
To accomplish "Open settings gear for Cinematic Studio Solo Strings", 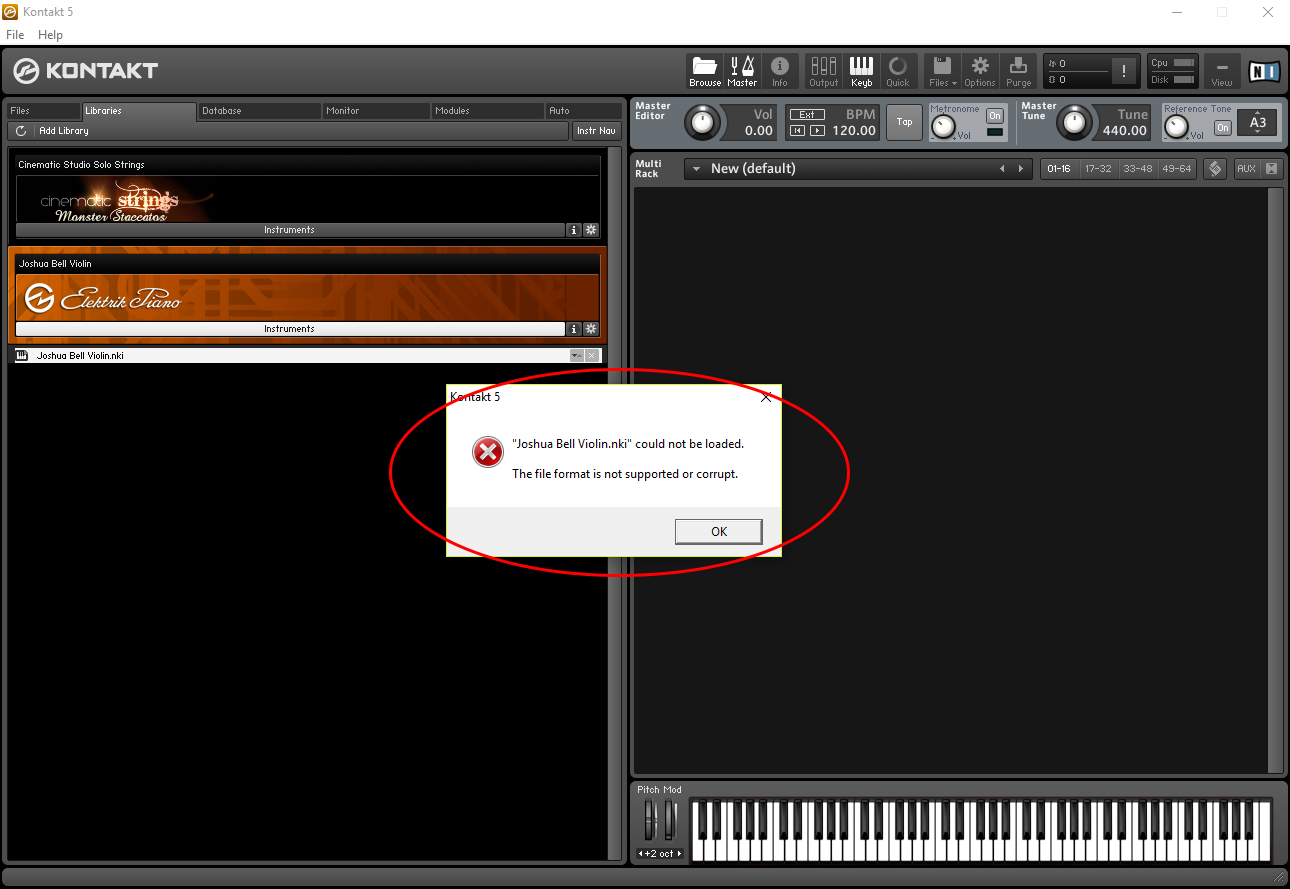I will (591, 230).
